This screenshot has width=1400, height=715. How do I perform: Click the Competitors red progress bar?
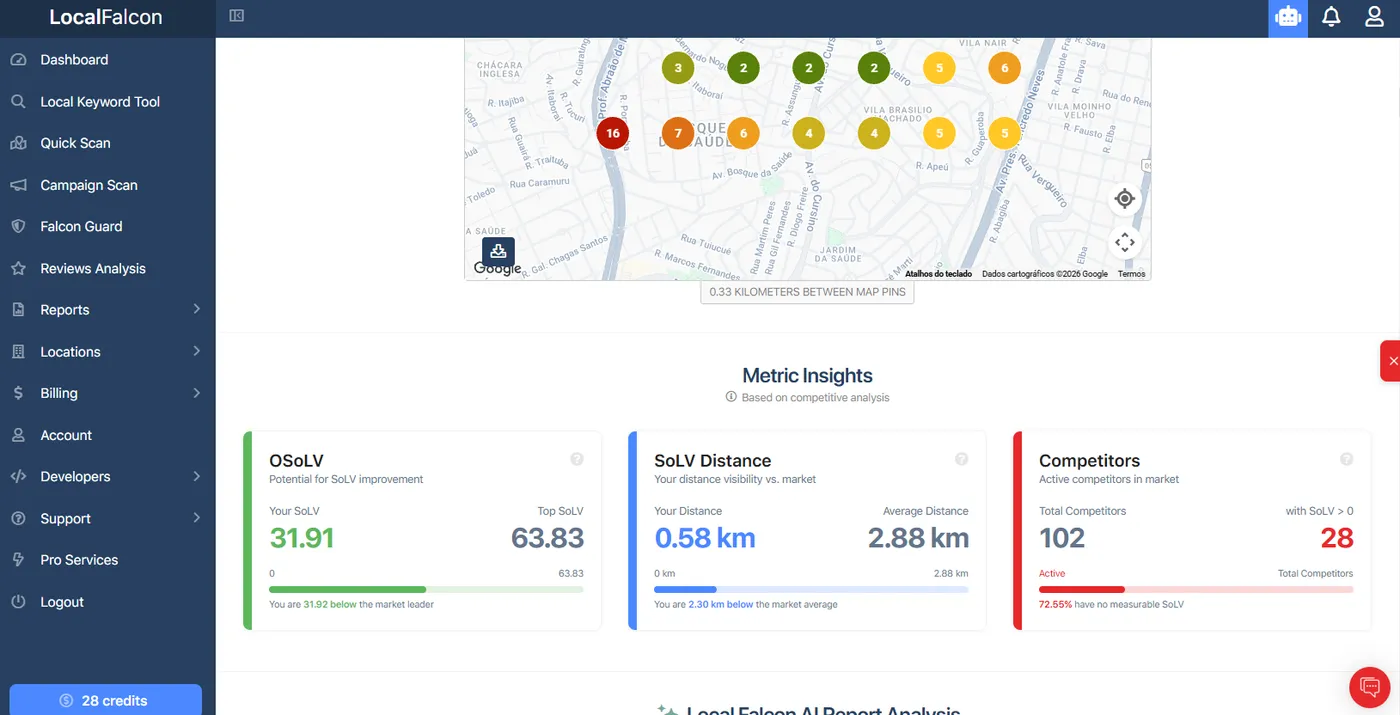1196,590
